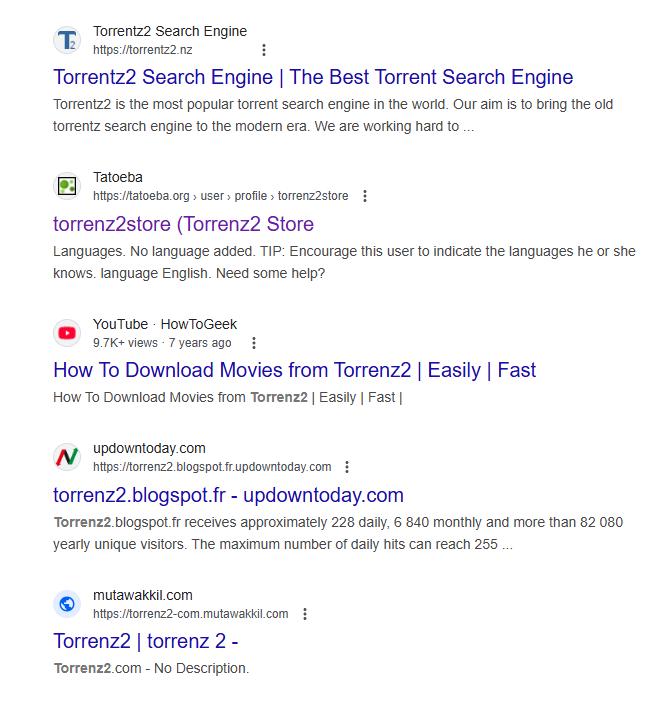
Task: Open the 'torrenz2store (Torrenz2 Store' link
Action: (183, 224)
